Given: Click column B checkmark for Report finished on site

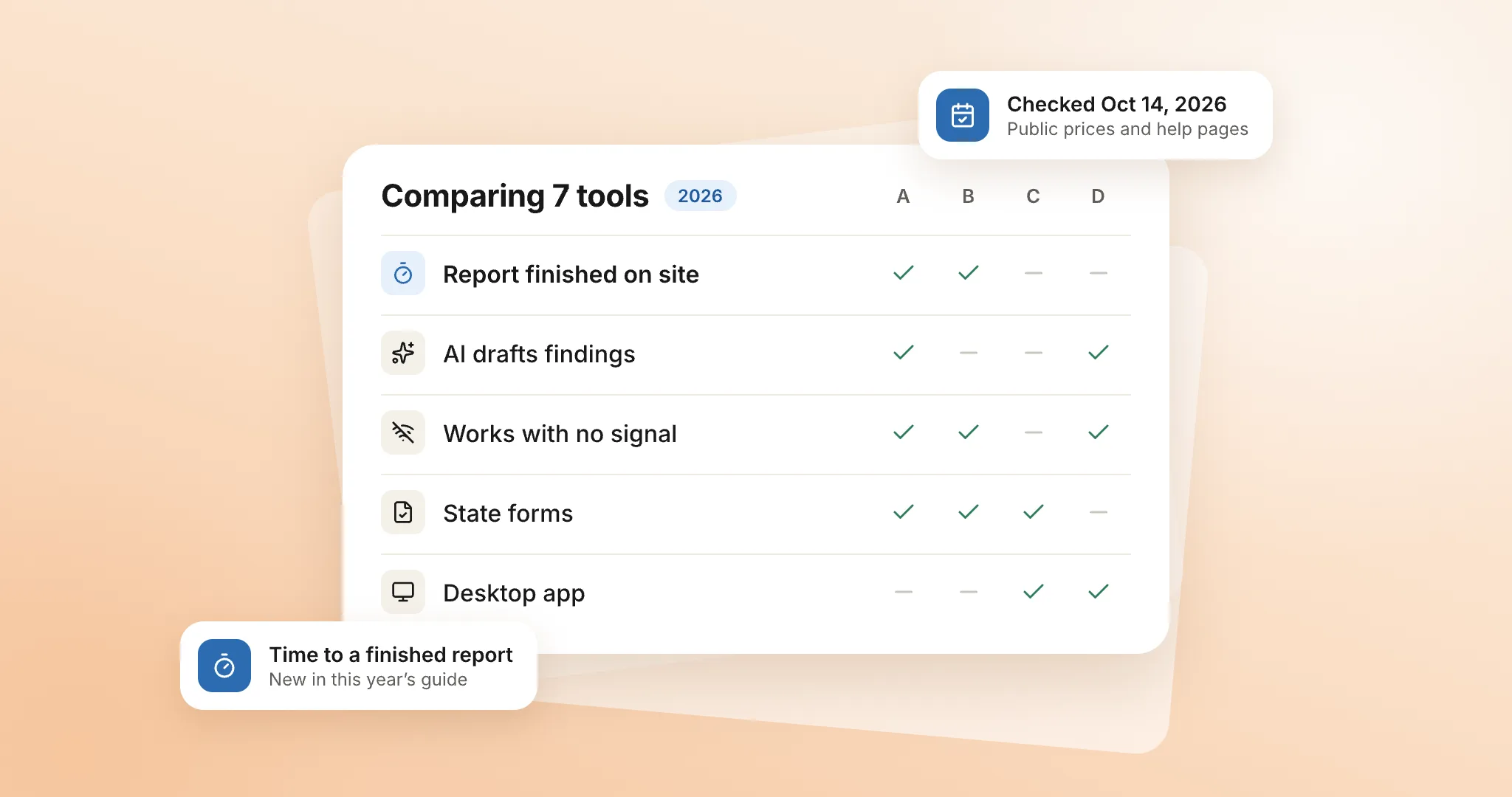Looking at the screenshot, I should 969,273.
